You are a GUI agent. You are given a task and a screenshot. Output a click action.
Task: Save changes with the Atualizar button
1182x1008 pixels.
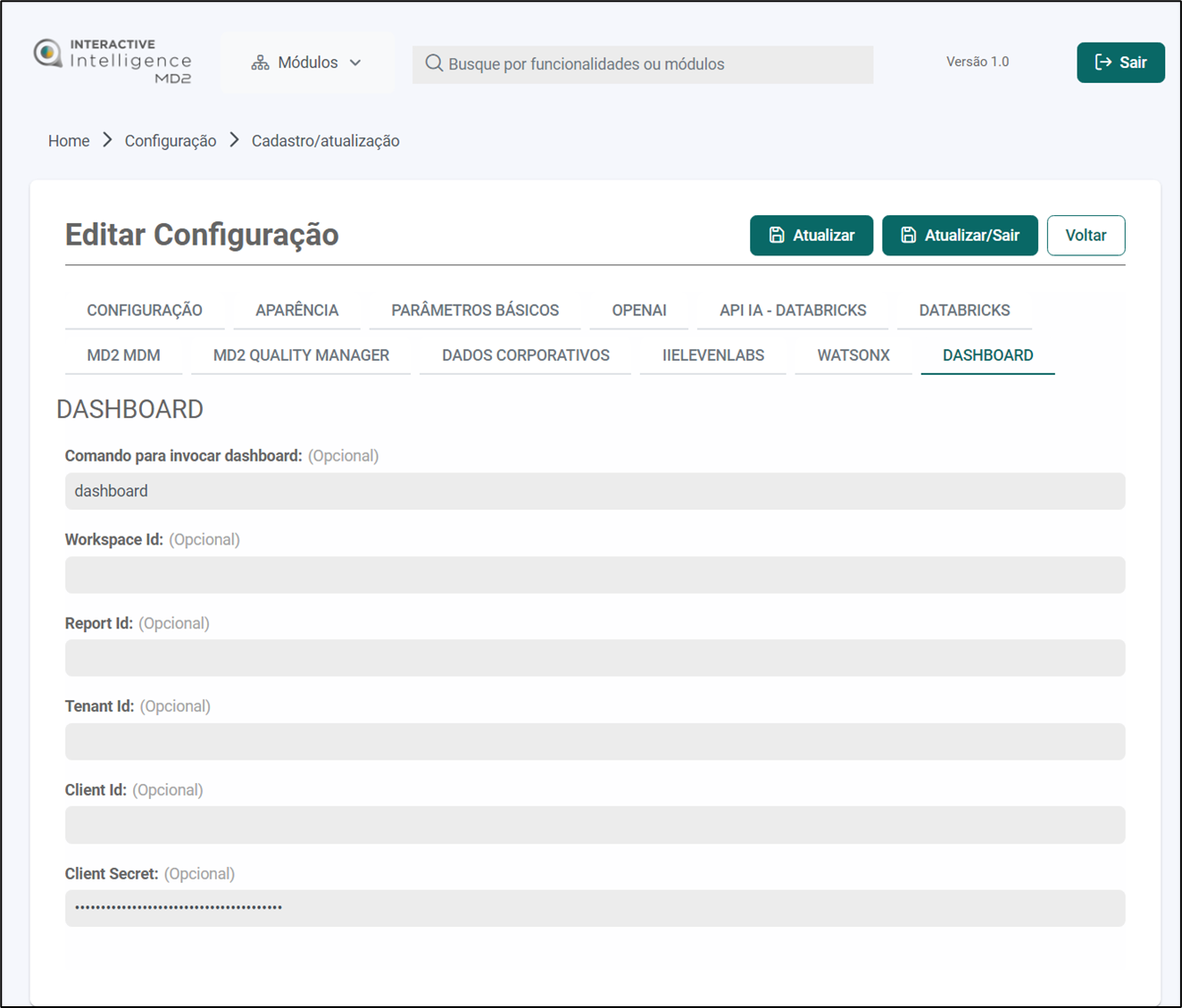tap(811, 236)
